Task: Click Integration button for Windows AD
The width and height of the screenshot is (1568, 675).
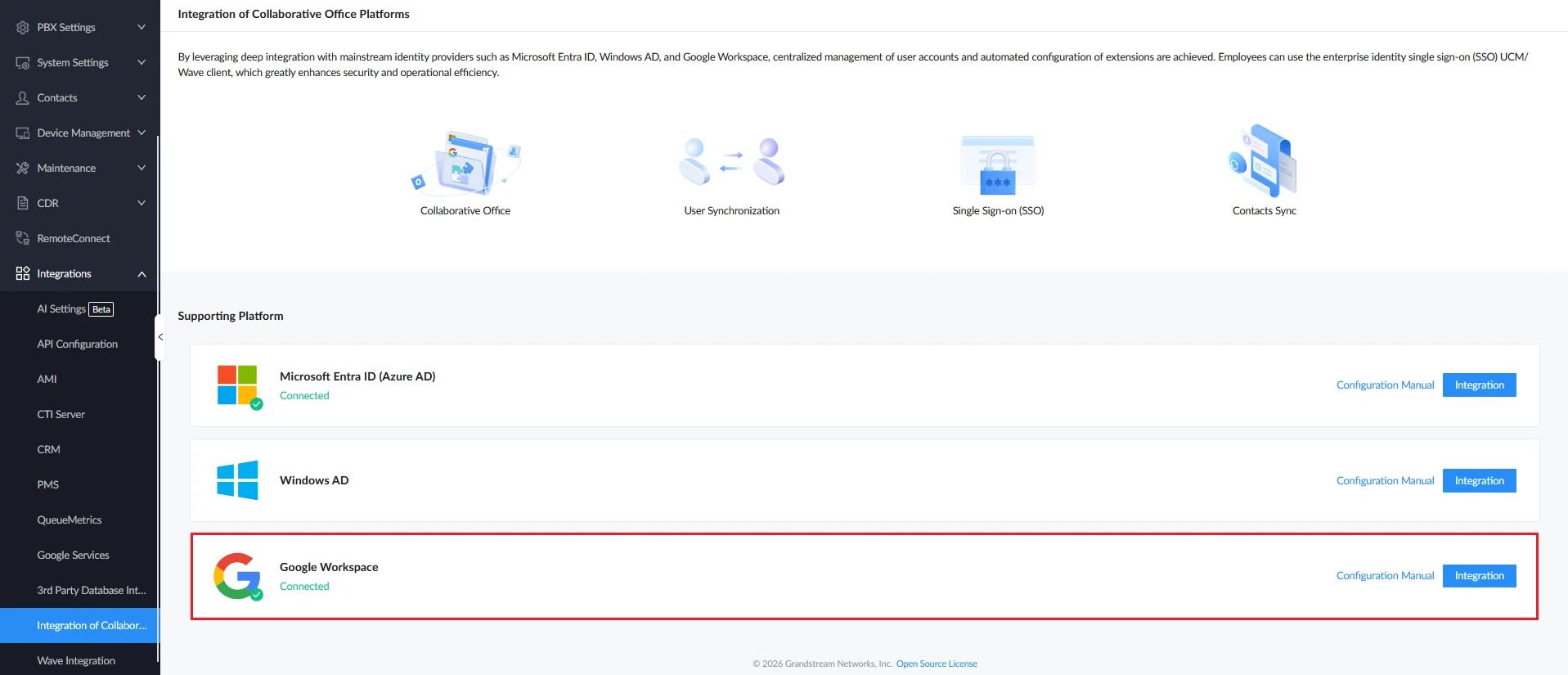Action: pyautogui.click(x=1479, y=481)
